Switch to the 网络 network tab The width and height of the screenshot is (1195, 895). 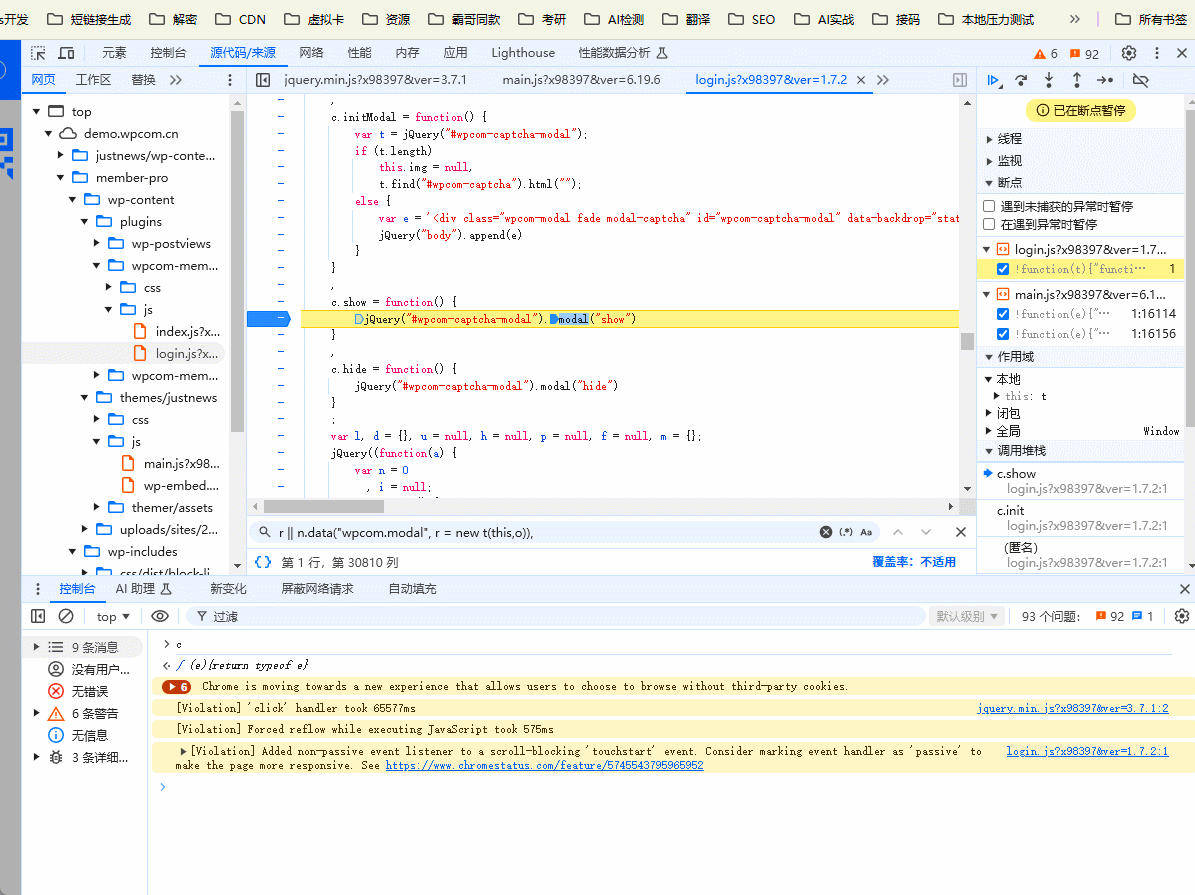[311, 53]
